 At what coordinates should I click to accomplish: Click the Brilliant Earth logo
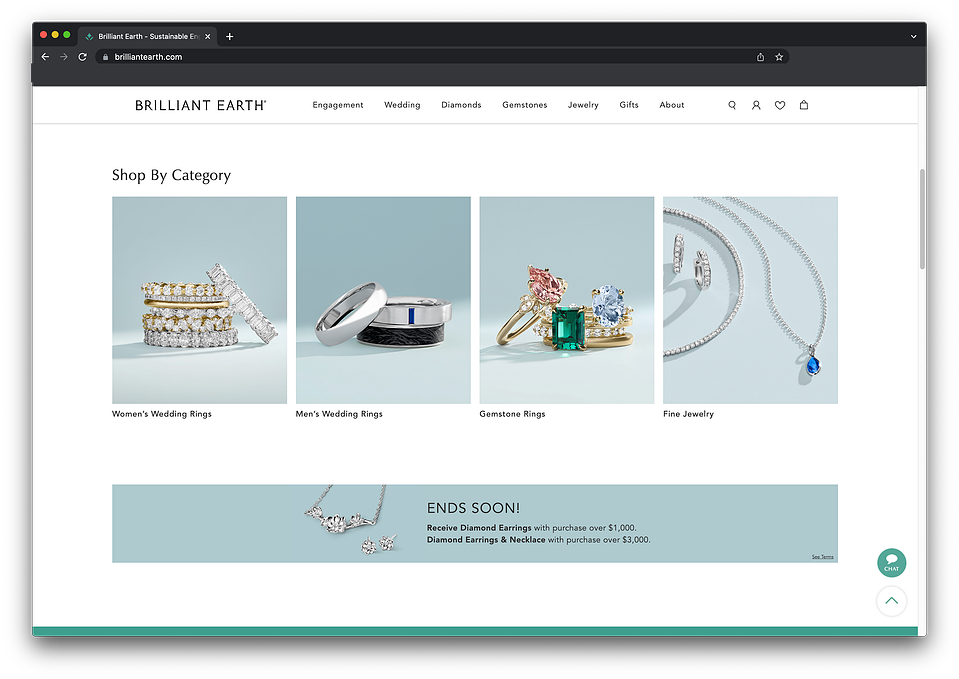point(201,105)
